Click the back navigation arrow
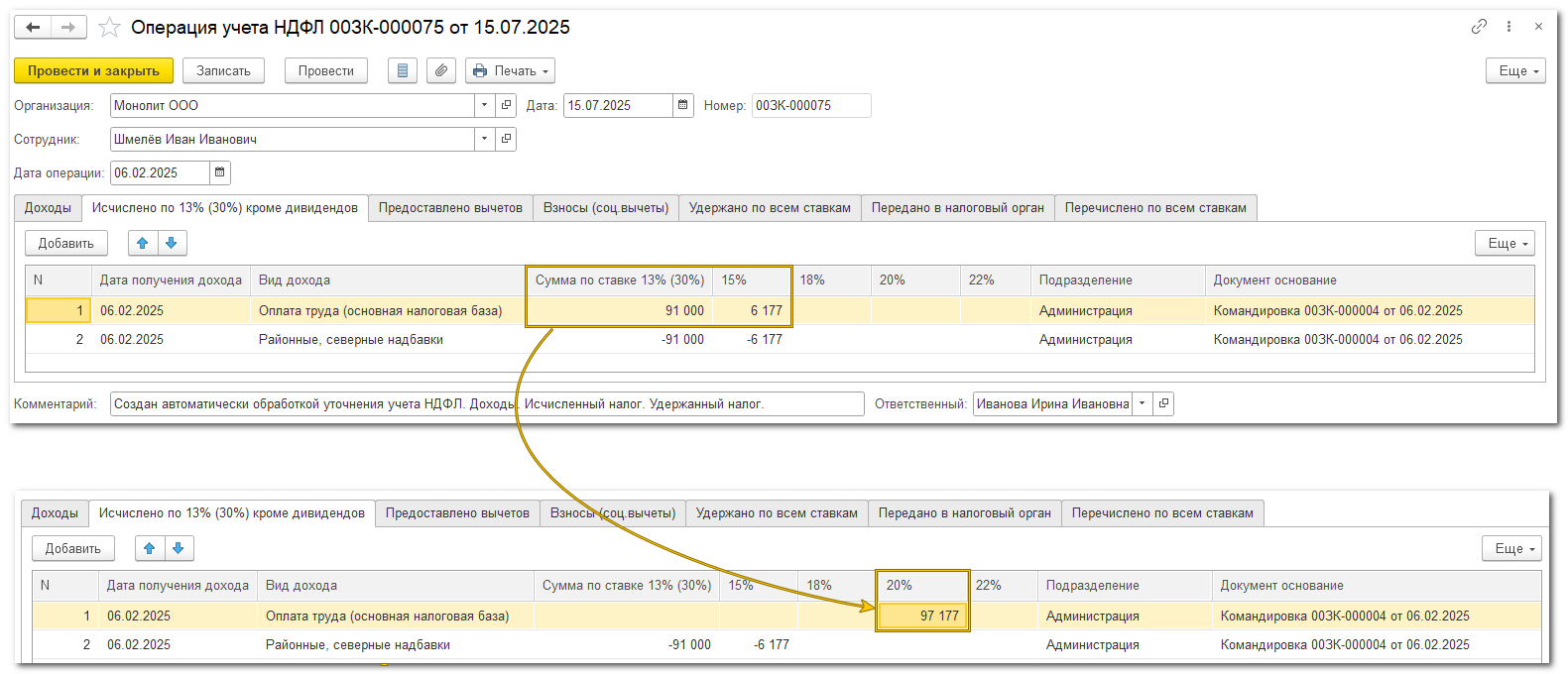 [x=33, y=27]
